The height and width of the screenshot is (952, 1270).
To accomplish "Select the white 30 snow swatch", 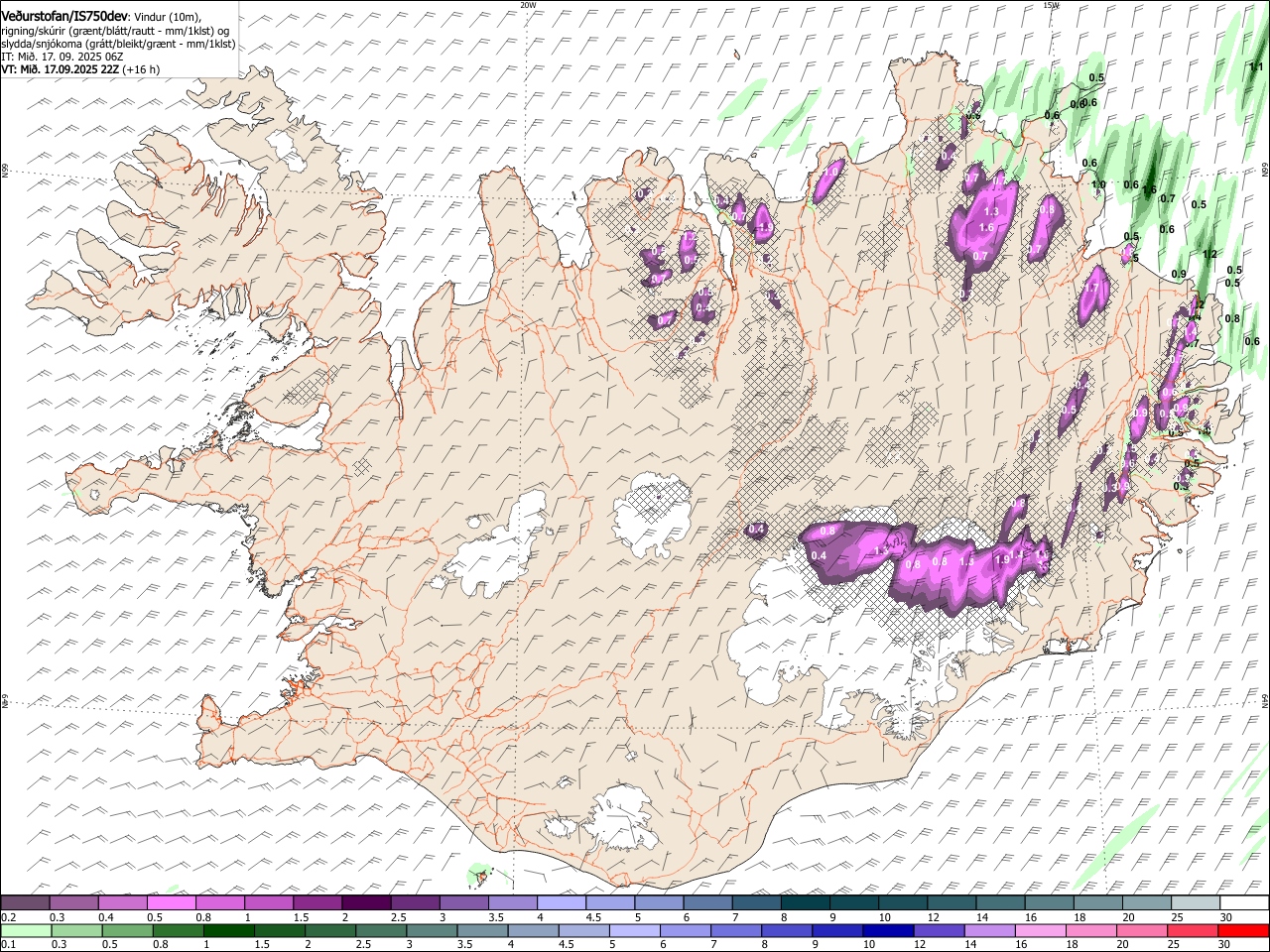I will pyautogui.click(x=1244, y=902).
